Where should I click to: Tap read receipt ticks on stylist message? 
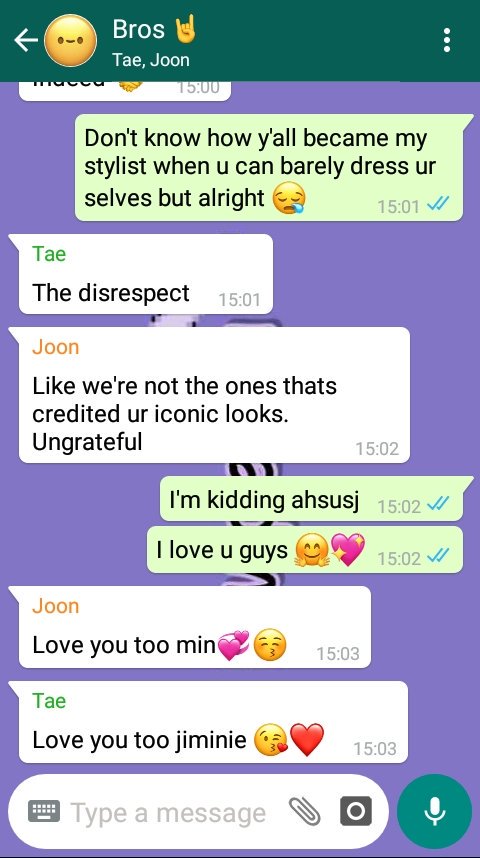coord(438,205)
